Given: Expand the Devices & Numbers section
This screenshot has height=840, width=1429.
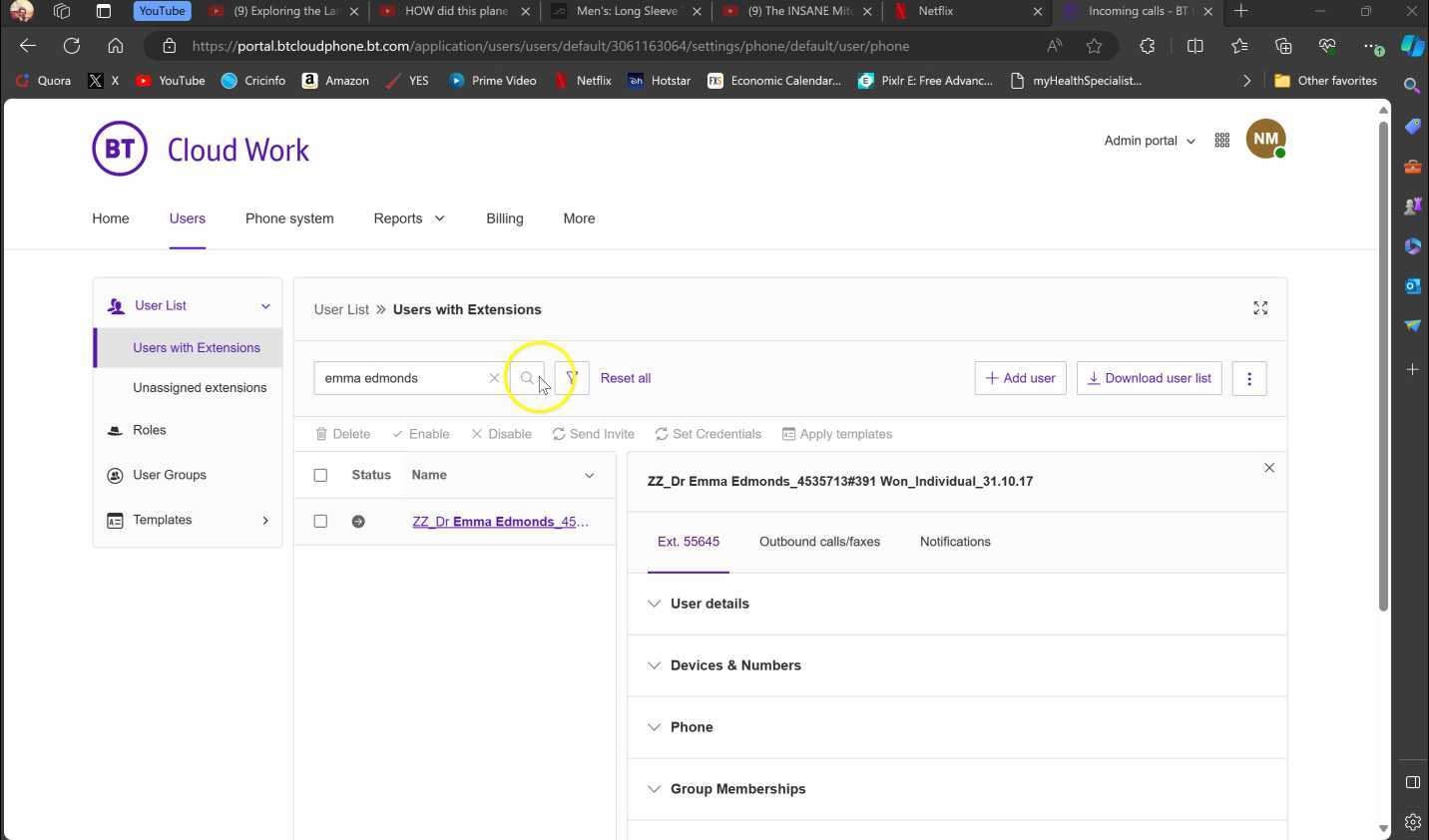Looking at the screenshot, I should click(734, 665).
